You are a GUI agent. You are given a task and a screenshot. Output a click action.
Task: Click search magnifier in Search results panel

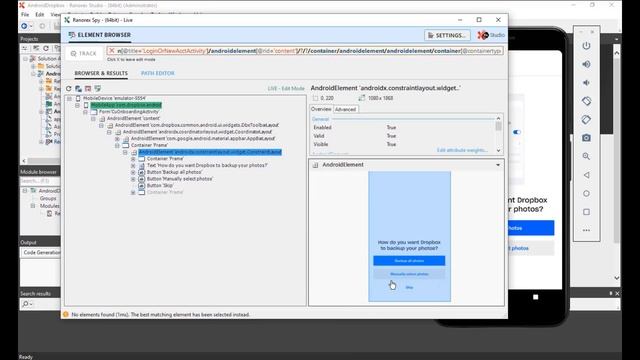[x=26, y=304]
